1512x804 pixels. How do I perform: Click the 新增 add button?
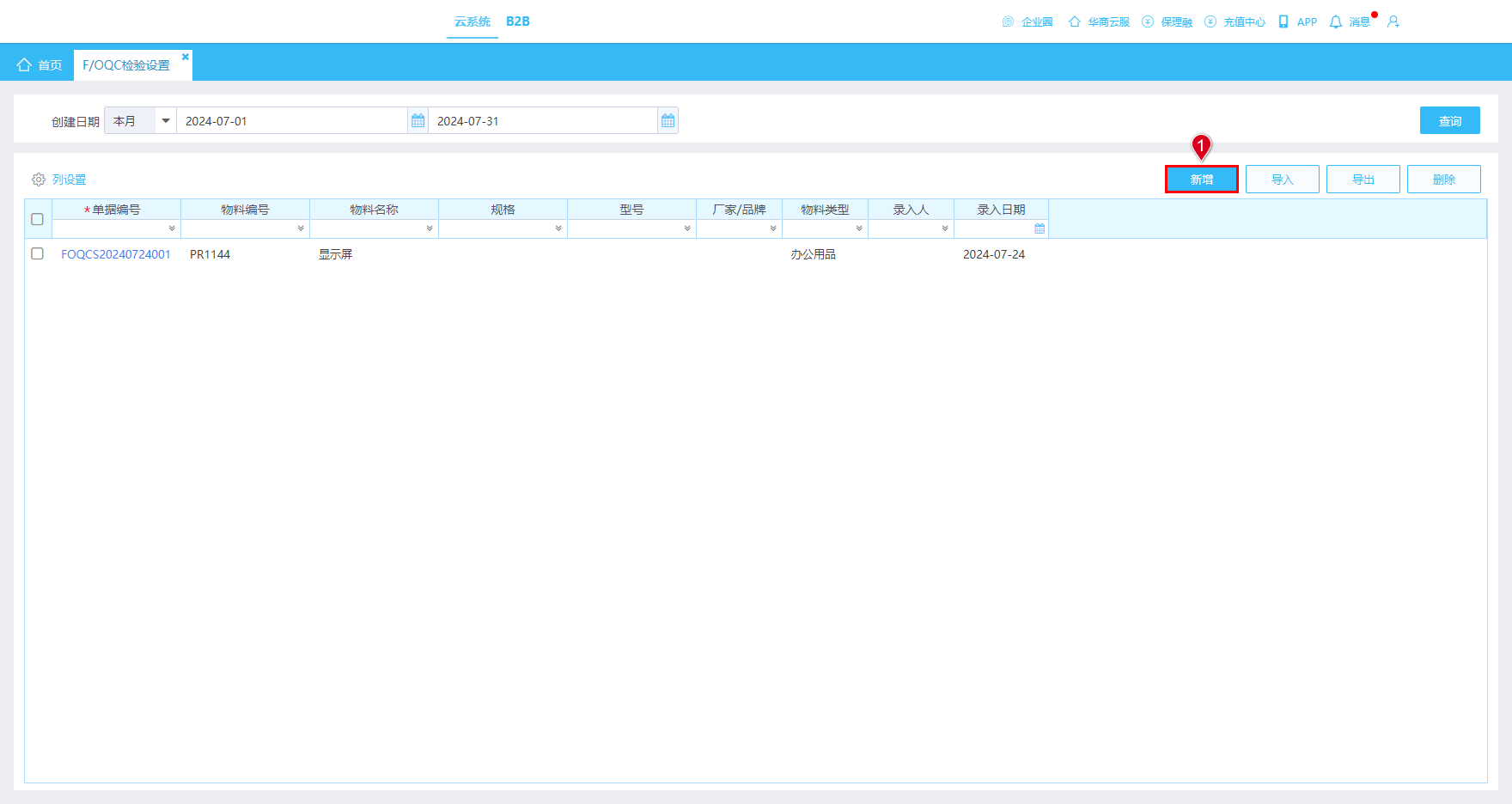tap(1202, 180)
